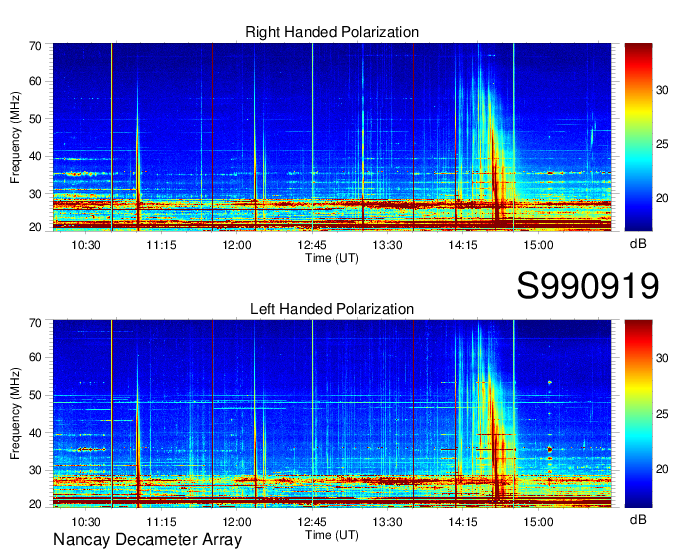Click the 15:00 tick on top plot
Screen dimensions: 680x552
(x=538, y=245)
